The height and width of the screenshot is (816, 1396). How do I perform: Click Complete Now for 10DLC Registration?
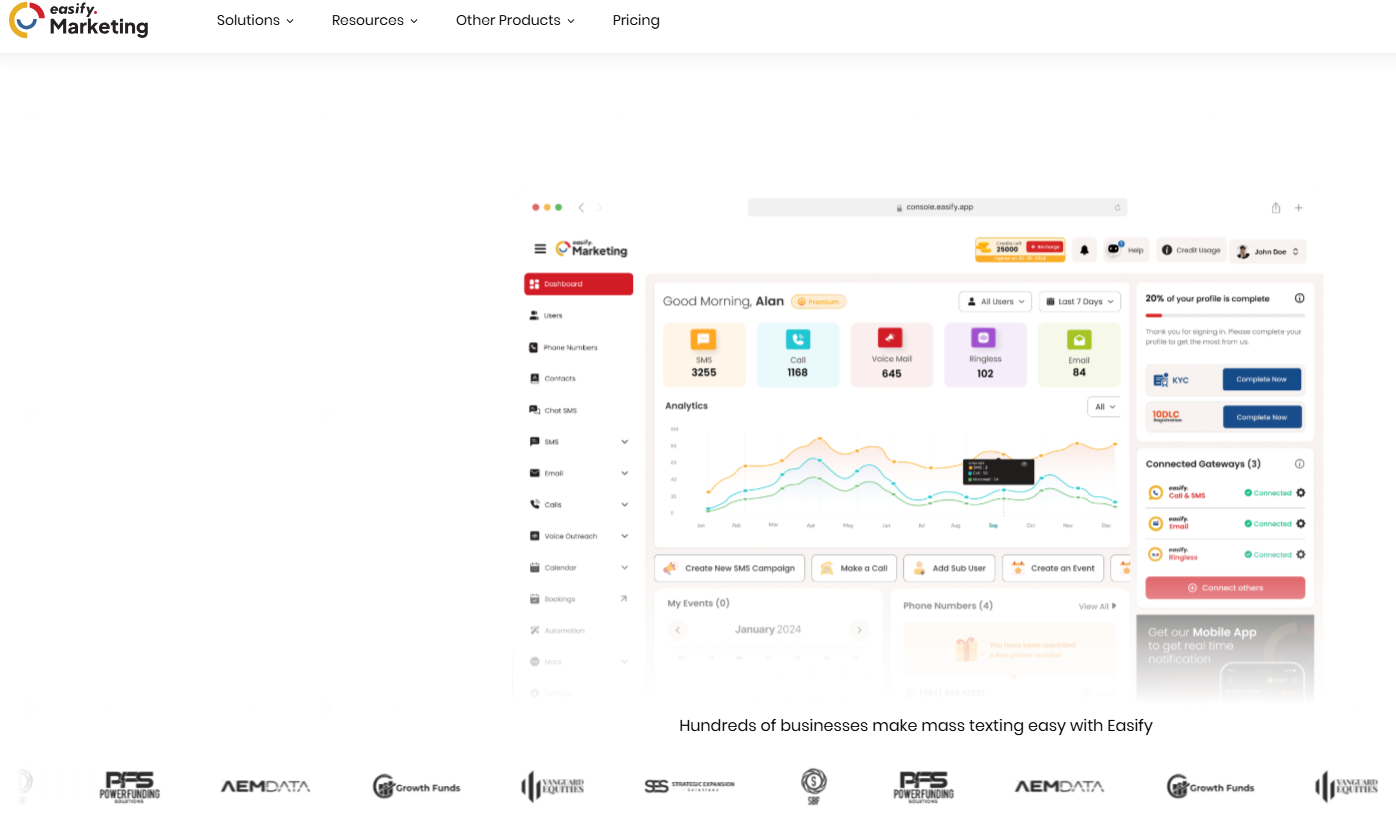[1262, 417]
